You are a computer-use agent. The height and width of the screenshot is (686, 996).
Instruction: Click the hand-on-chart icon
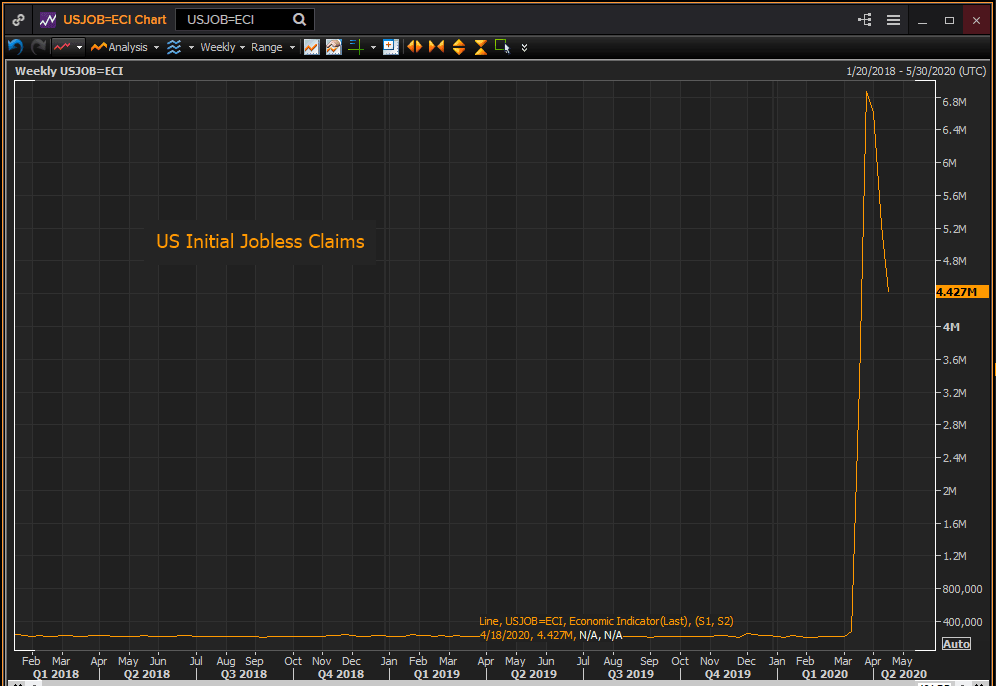coord(333,47)
